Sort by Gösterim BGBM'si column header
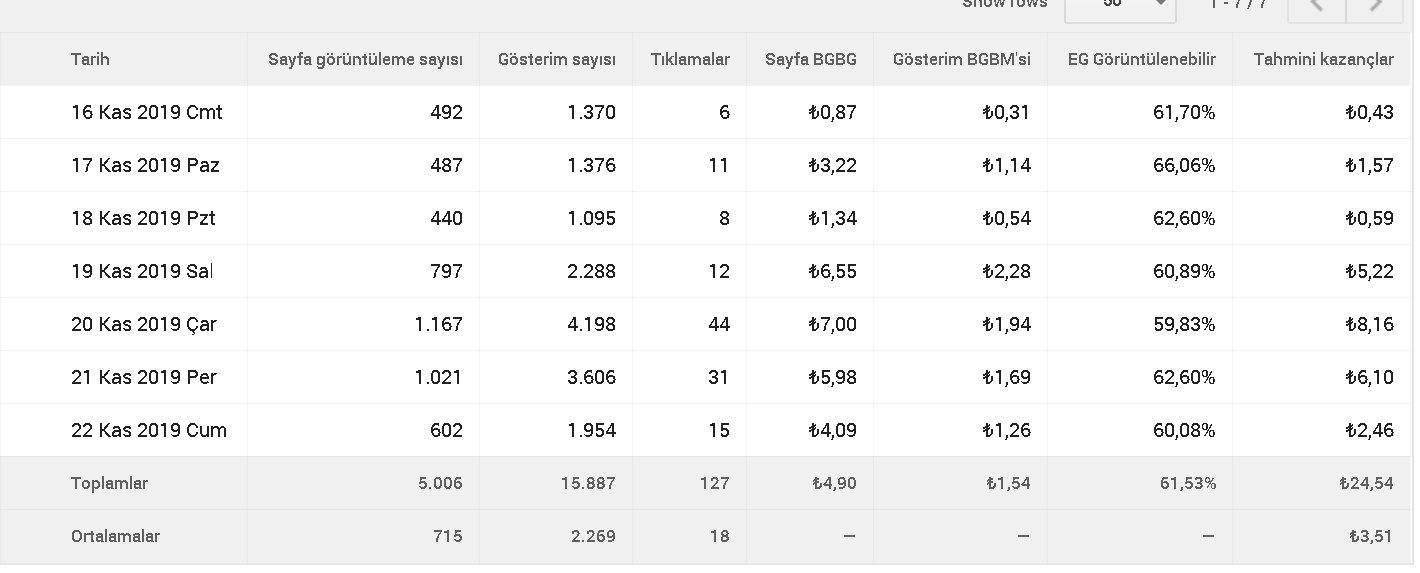The height and width of the screenshot is (573, 1420). [x=962, y=59]
